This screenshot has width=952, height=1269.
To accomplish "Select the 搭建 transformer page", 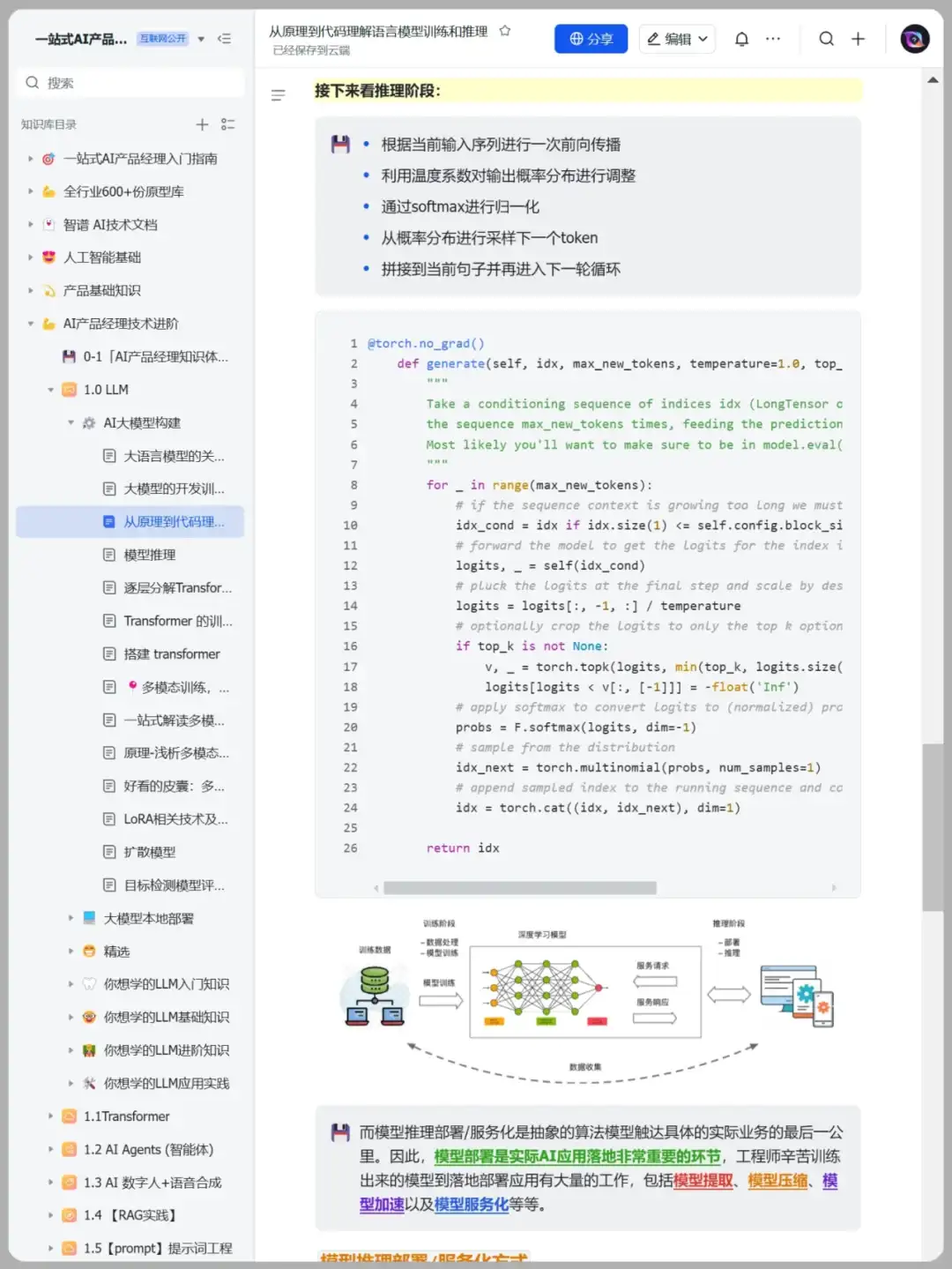I will (171, 653).
